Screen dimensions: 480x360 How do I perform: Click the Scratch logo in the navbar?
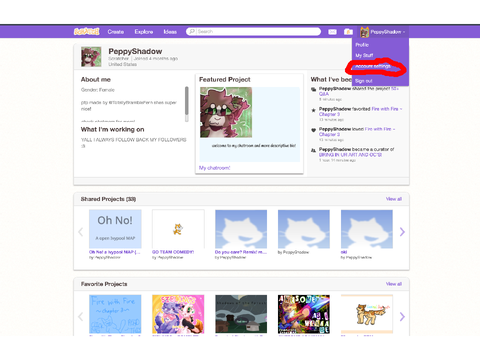coord(86,32)
